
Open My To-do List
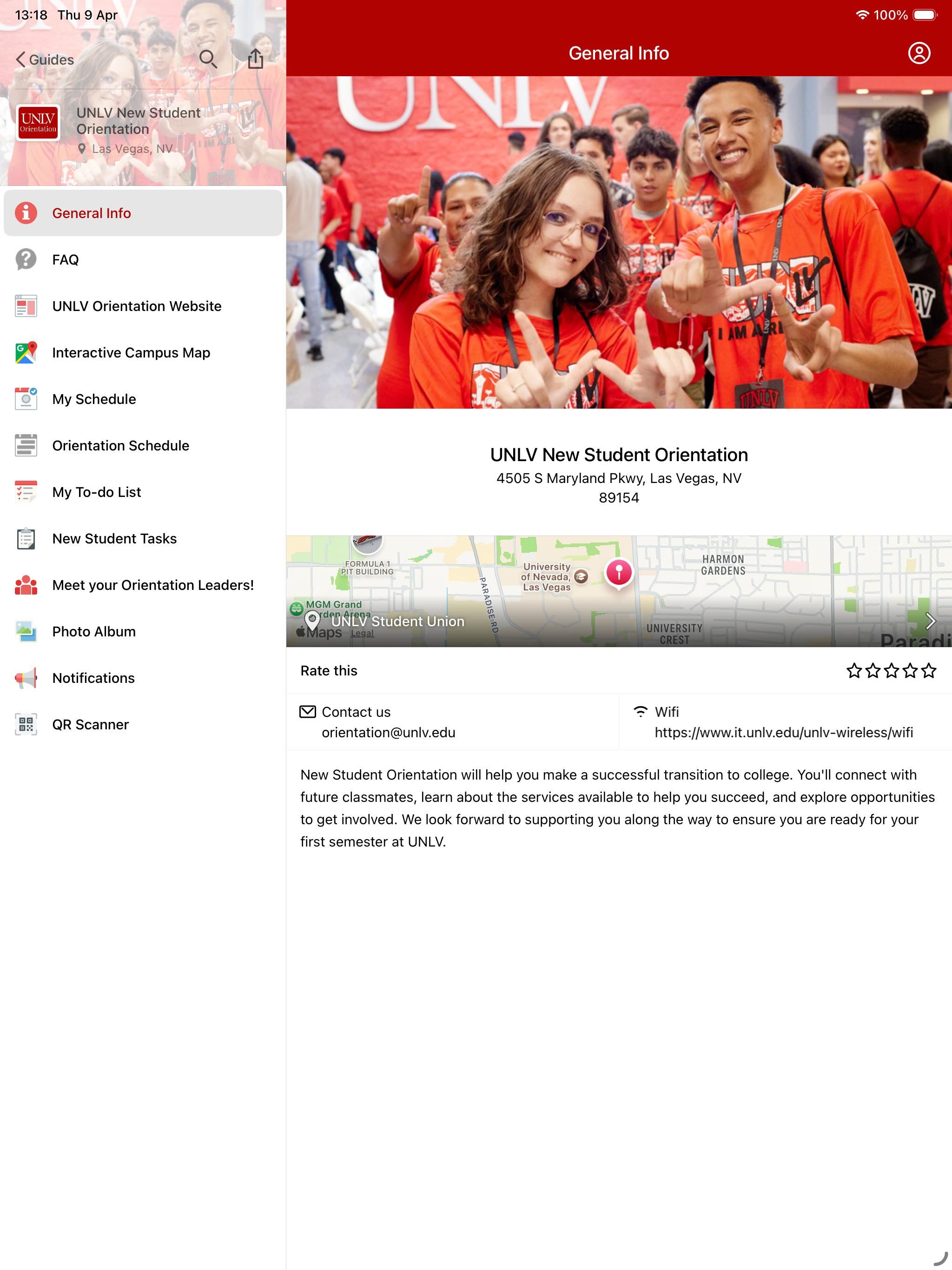click(143, 492)
